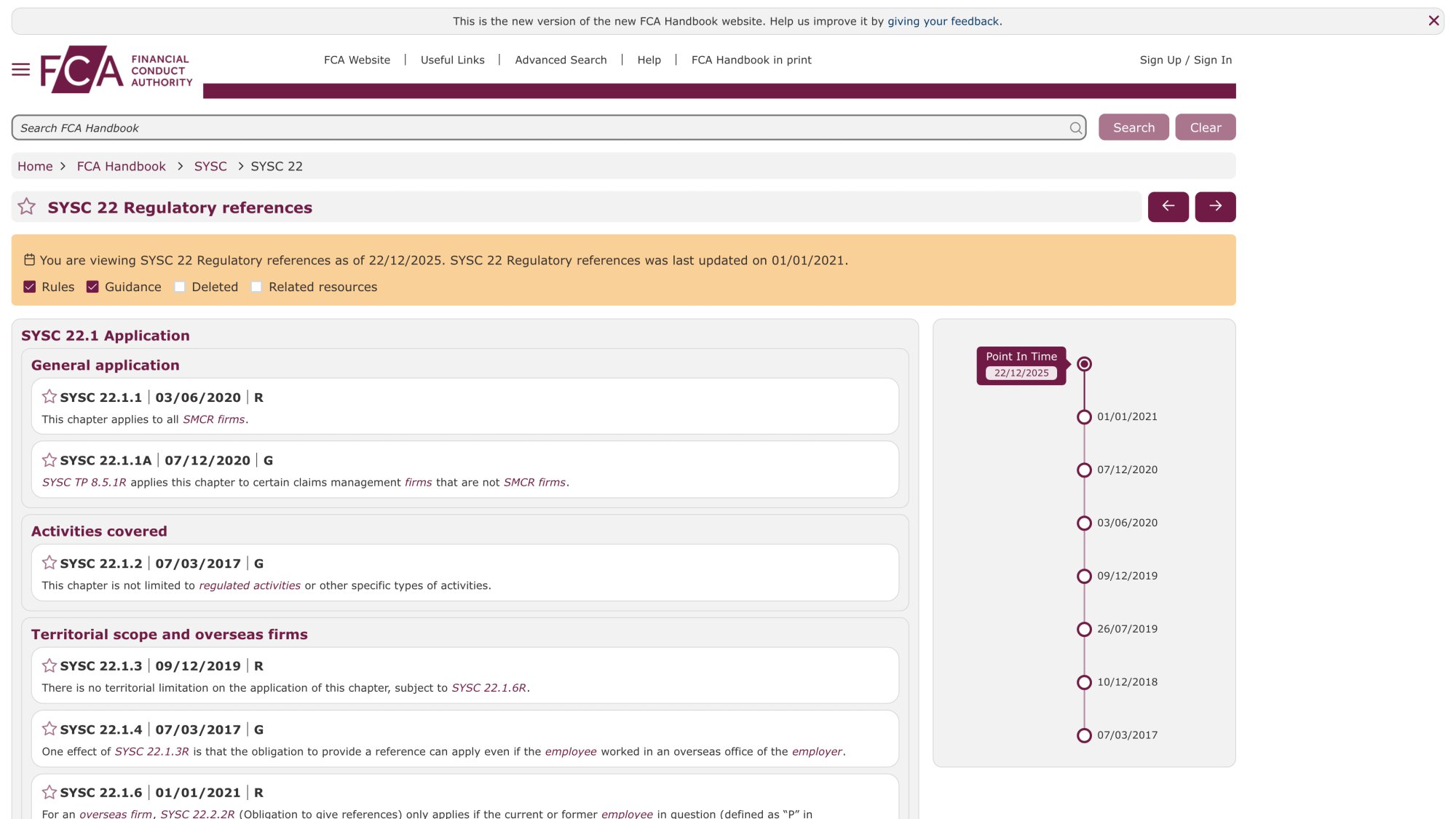This screenshot has height=819, width=1456.
Task: Follow the giving your feedback link
Action: pyautogui.click(x=943, y=20)
